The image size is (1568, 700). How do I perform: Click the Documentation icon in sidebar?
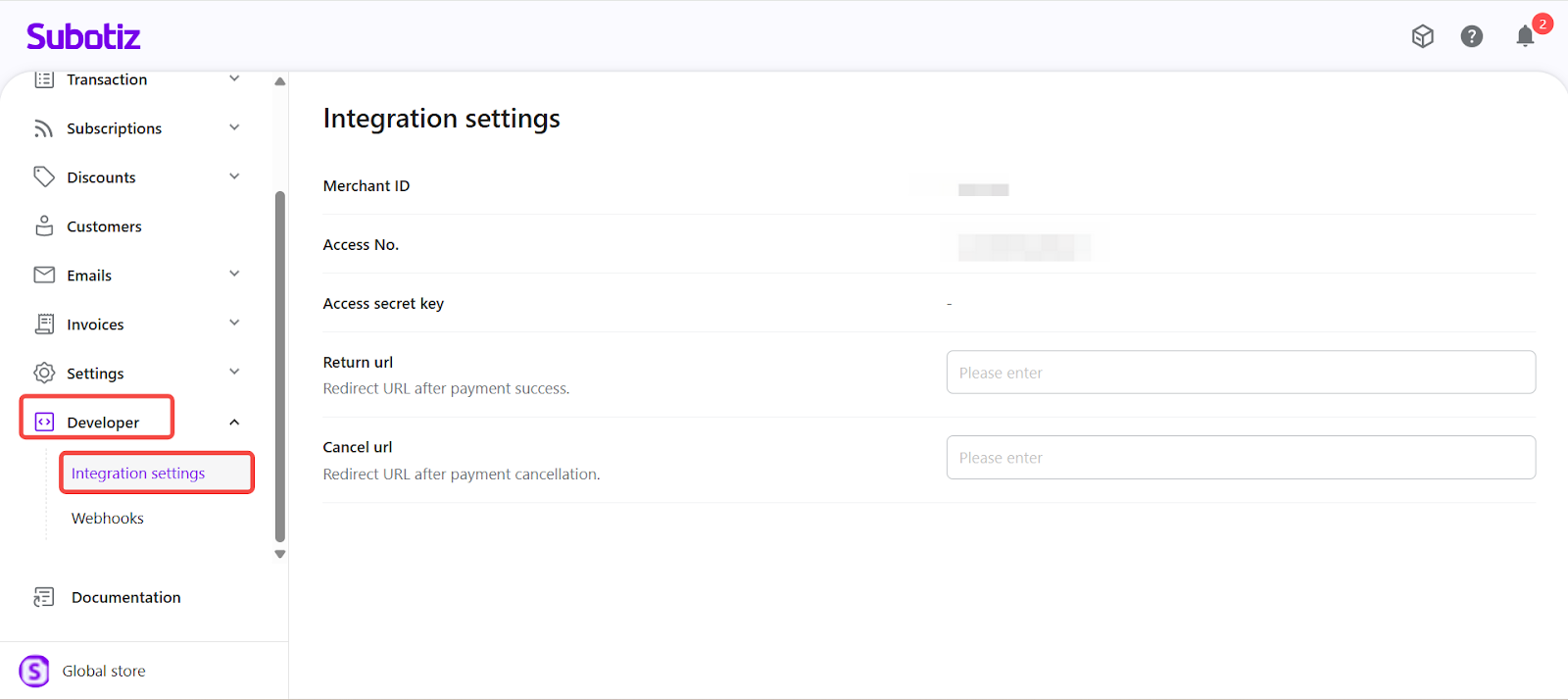44,597
